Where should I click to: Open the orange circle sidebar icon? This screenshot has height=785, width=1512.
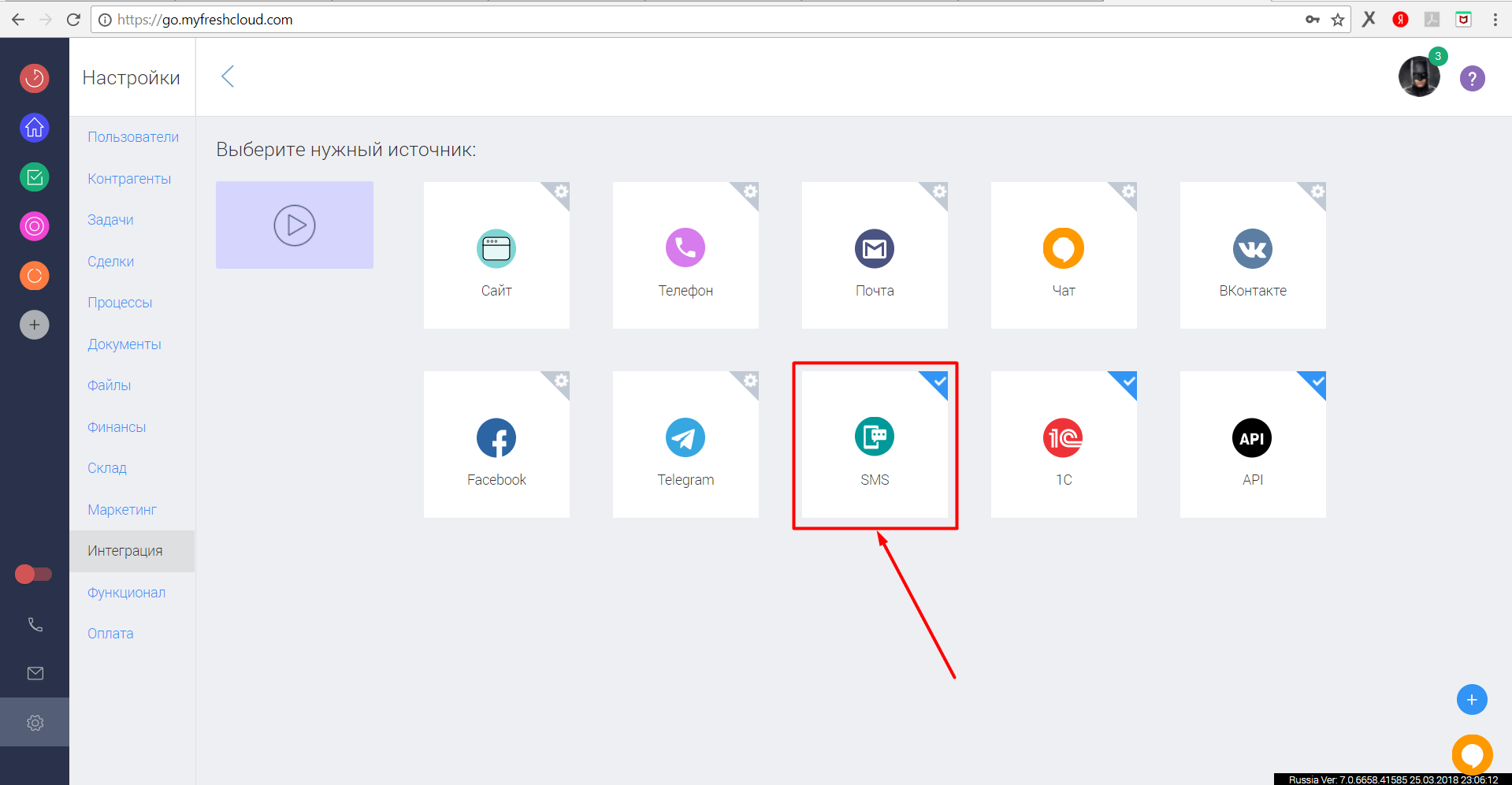[x=35, y=276]
